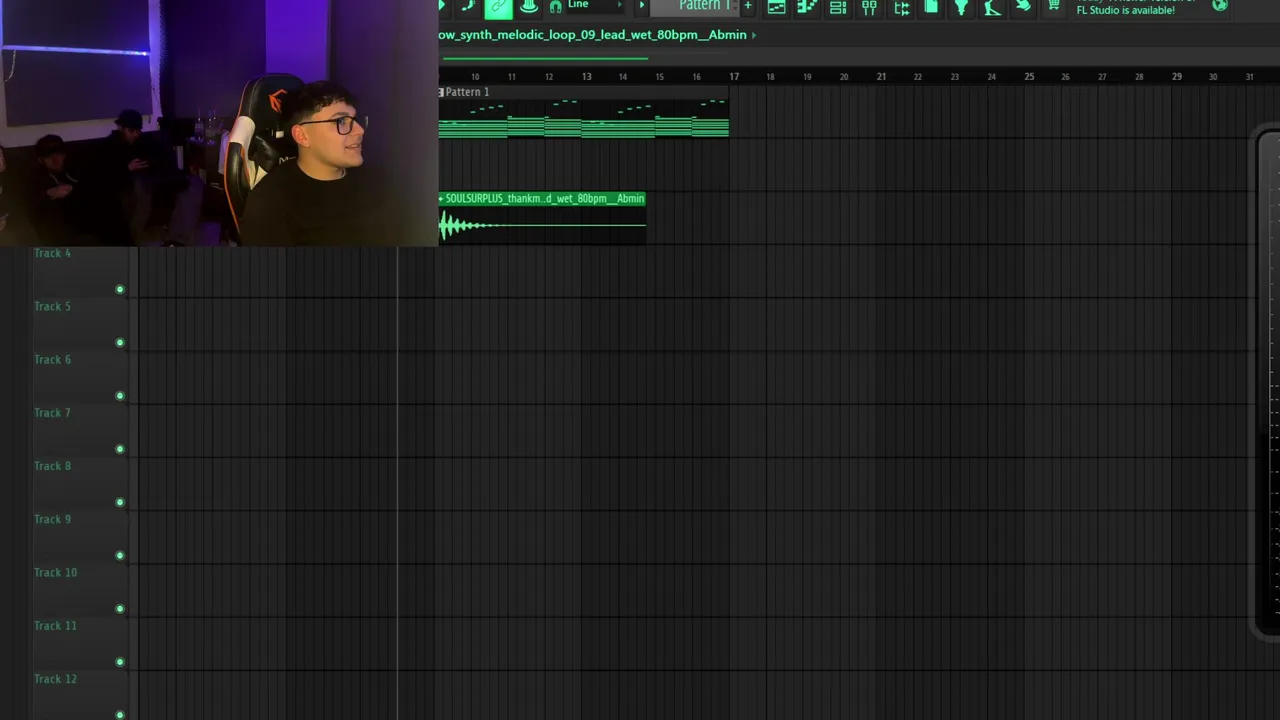The width and height of the screenshot is (1280, 720).
Task: Select the Track 4 label
Action: pos(52,253)
